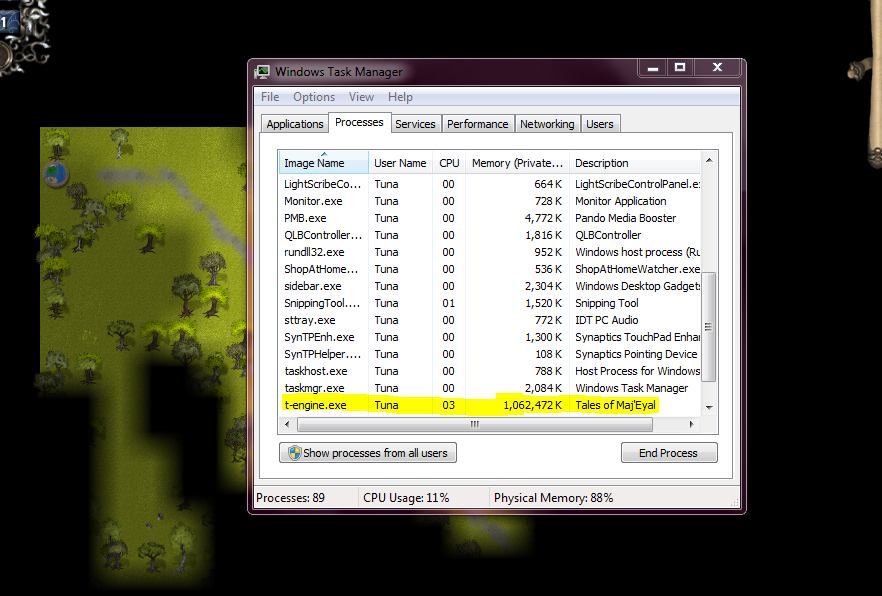Select the taskhost.exe process

point(490,371)
